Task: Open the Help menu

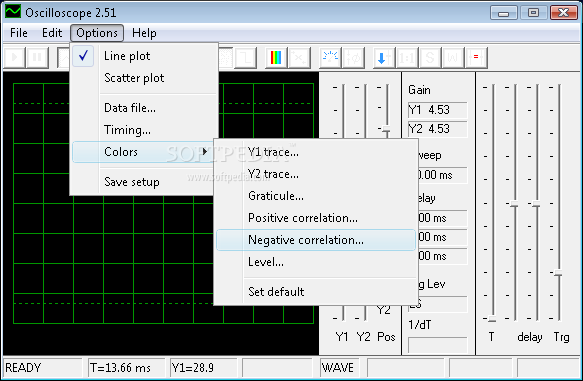Action: pos(144,33)
